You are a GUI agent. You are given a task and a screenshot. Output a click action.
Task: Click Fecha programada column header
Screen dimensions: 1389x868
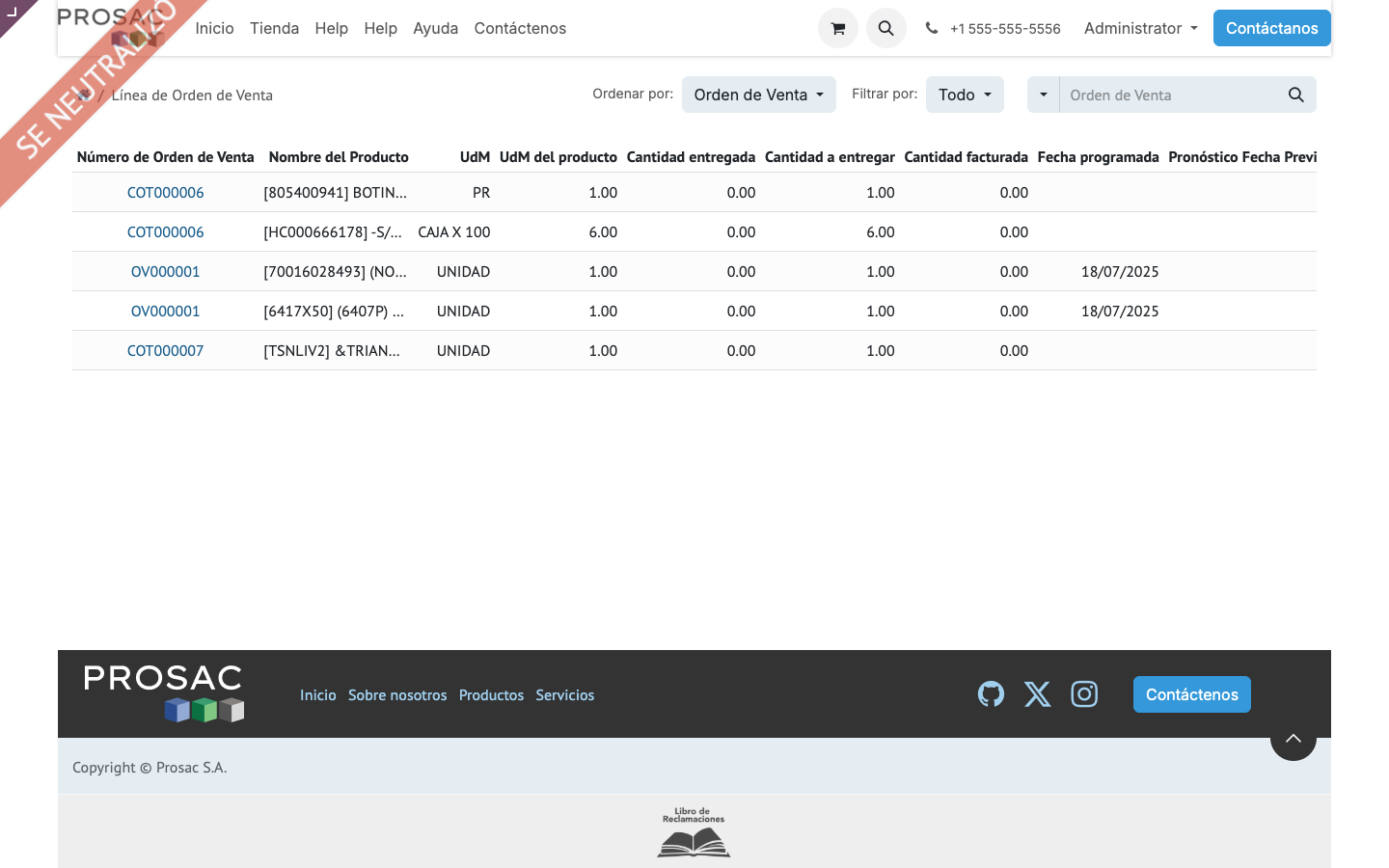(1098, 156)
